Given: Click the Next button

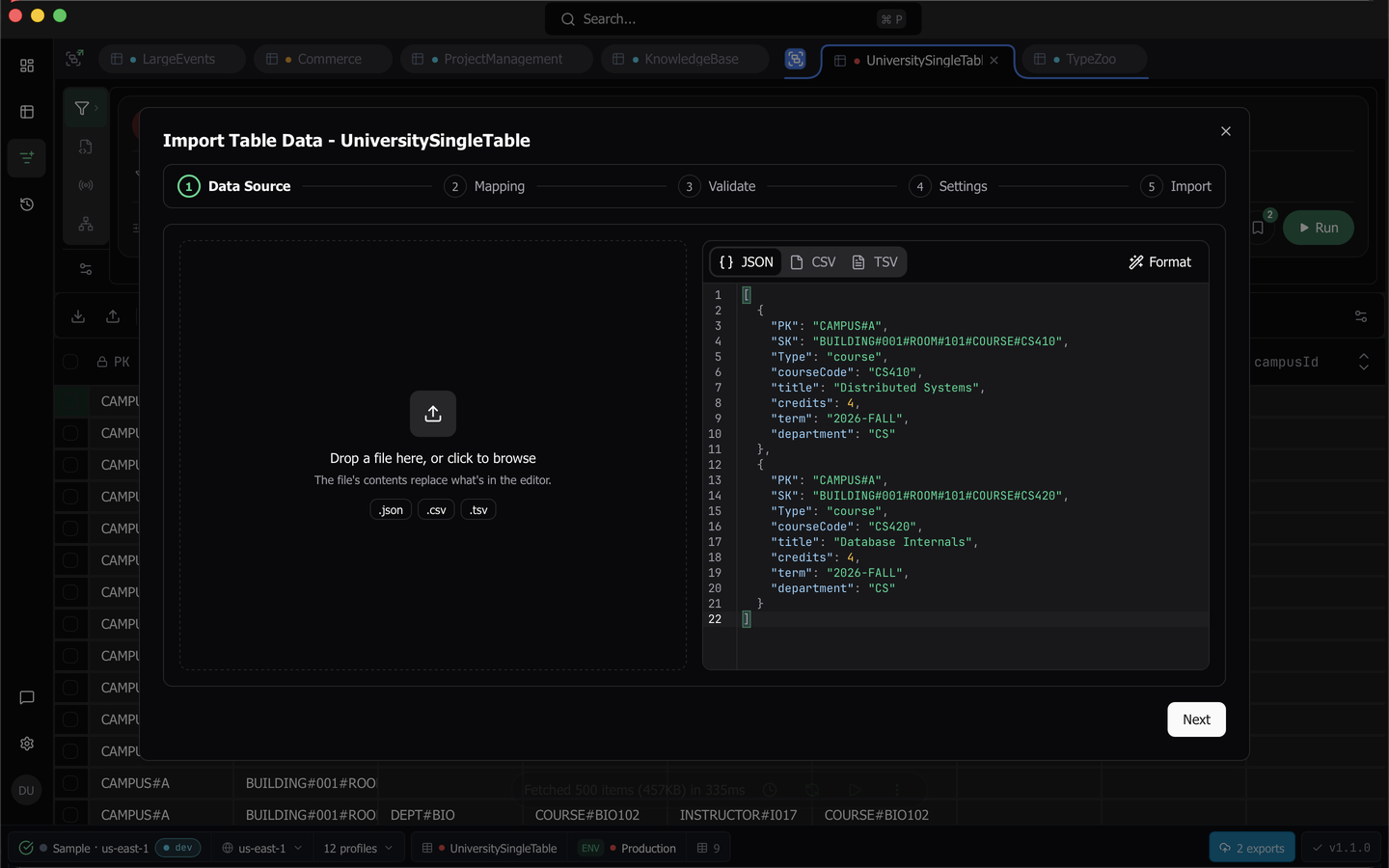Looking at the screenshot, I should [x=1196, y=719].
